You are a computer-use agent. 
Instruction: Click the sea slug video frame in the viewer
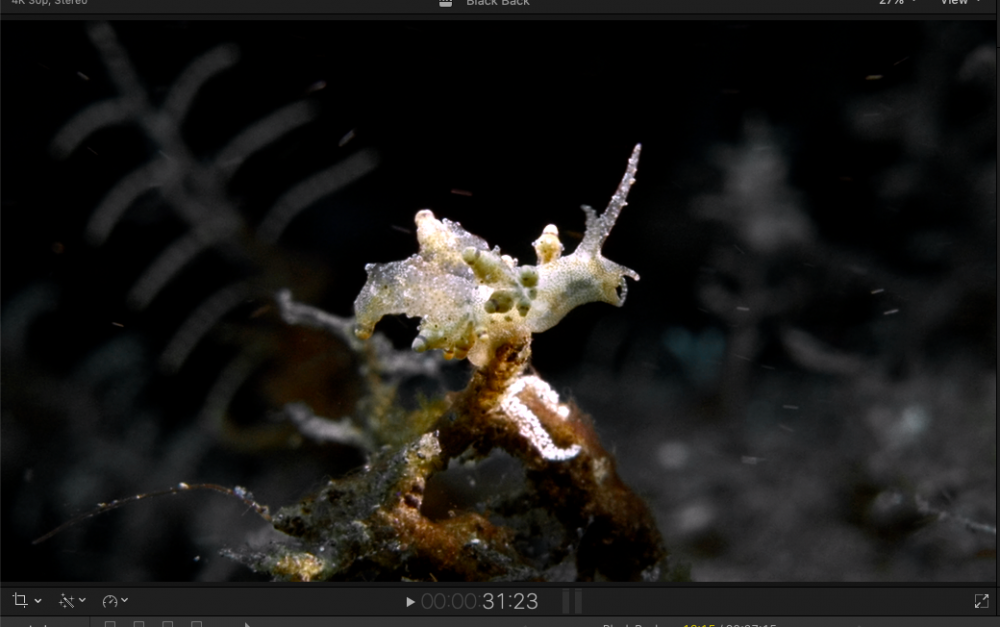[498, 300]
